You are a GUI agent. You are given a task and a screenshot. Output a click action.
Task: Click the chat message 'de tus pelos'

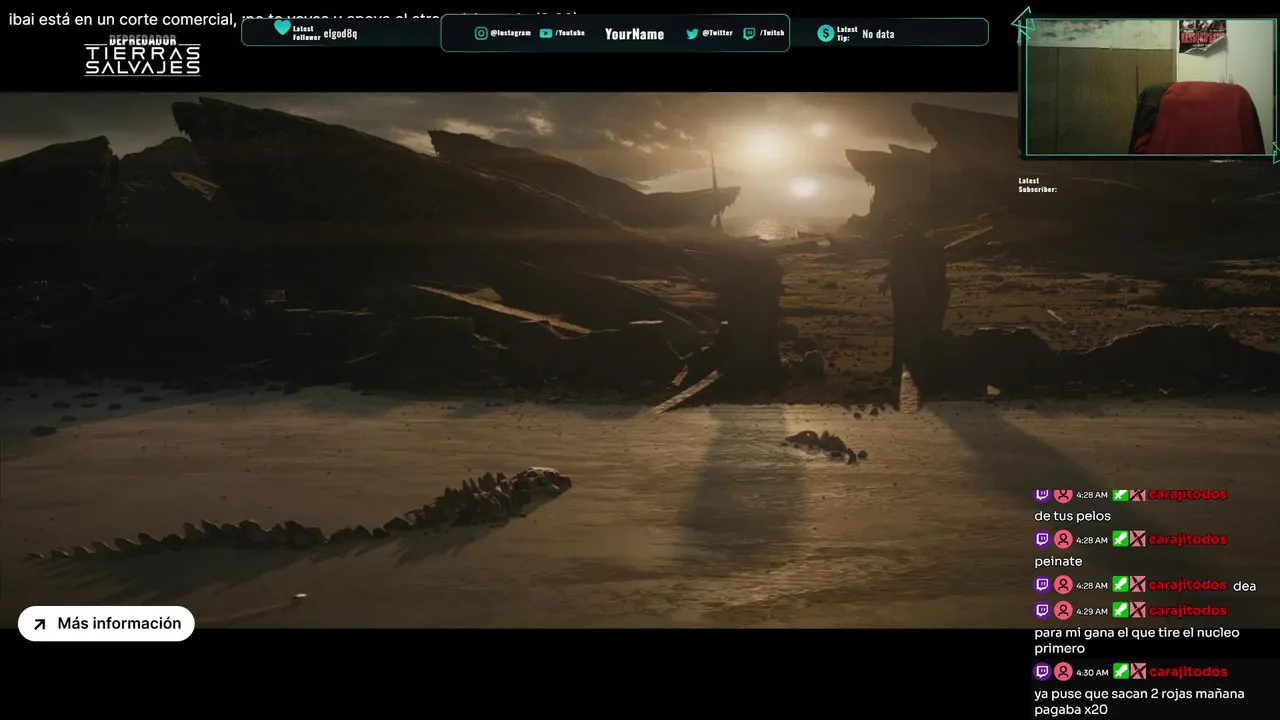(1072, 516)
